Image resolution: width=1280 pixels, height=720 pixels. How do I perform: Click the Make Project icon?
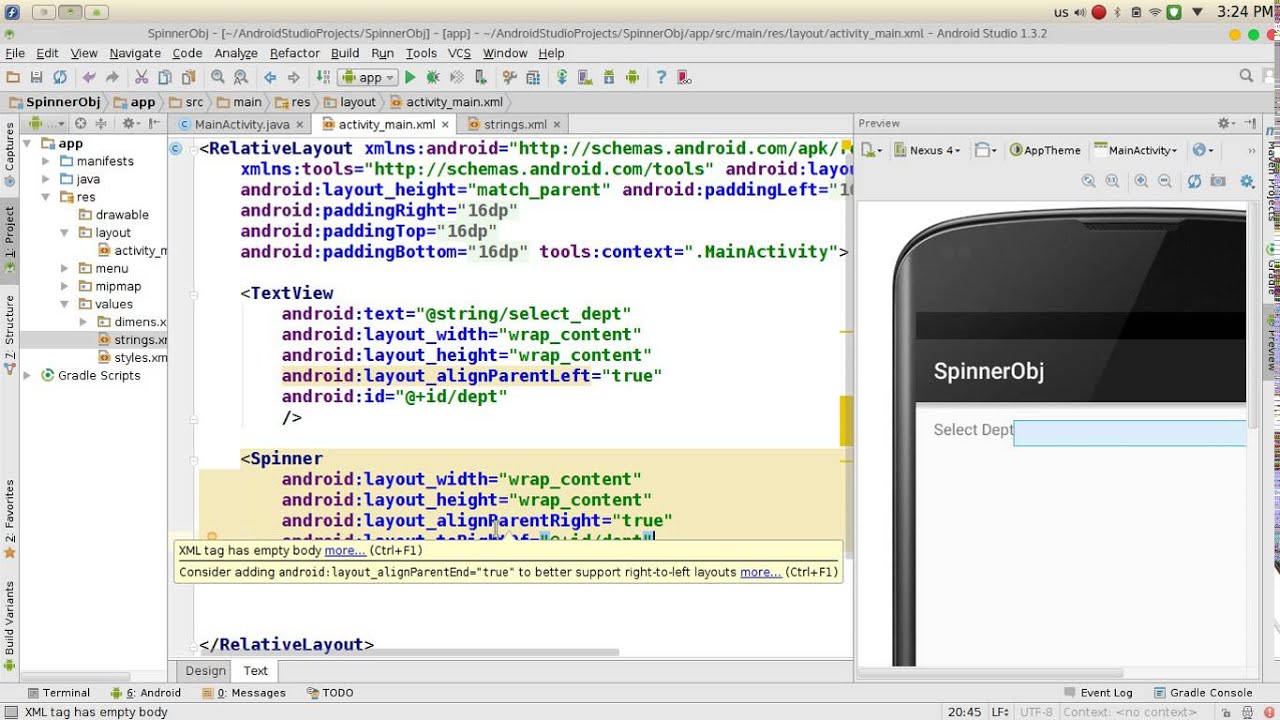[322, 77]
